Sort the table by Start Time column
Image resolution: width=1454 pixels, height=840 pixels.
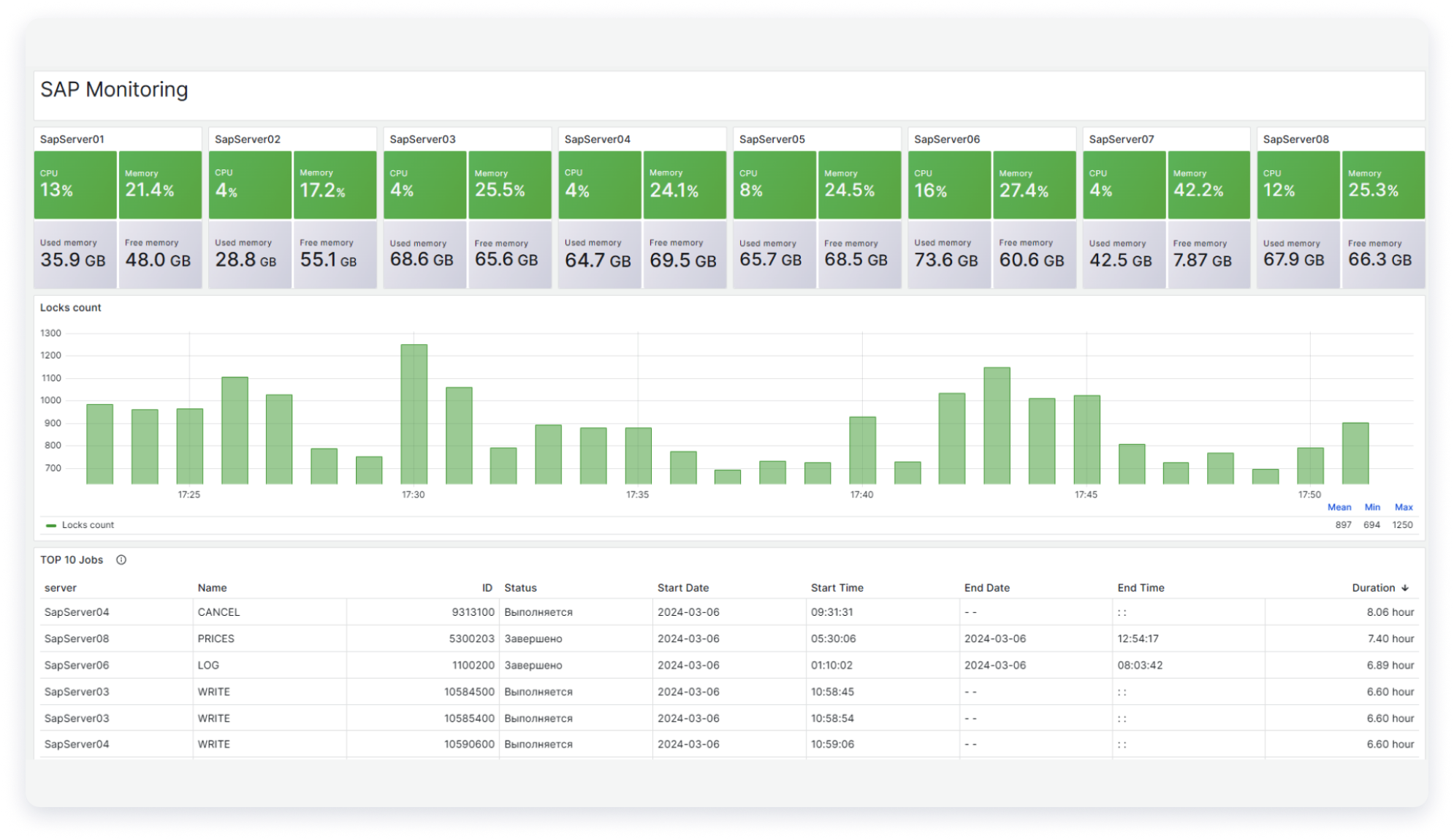837,588
